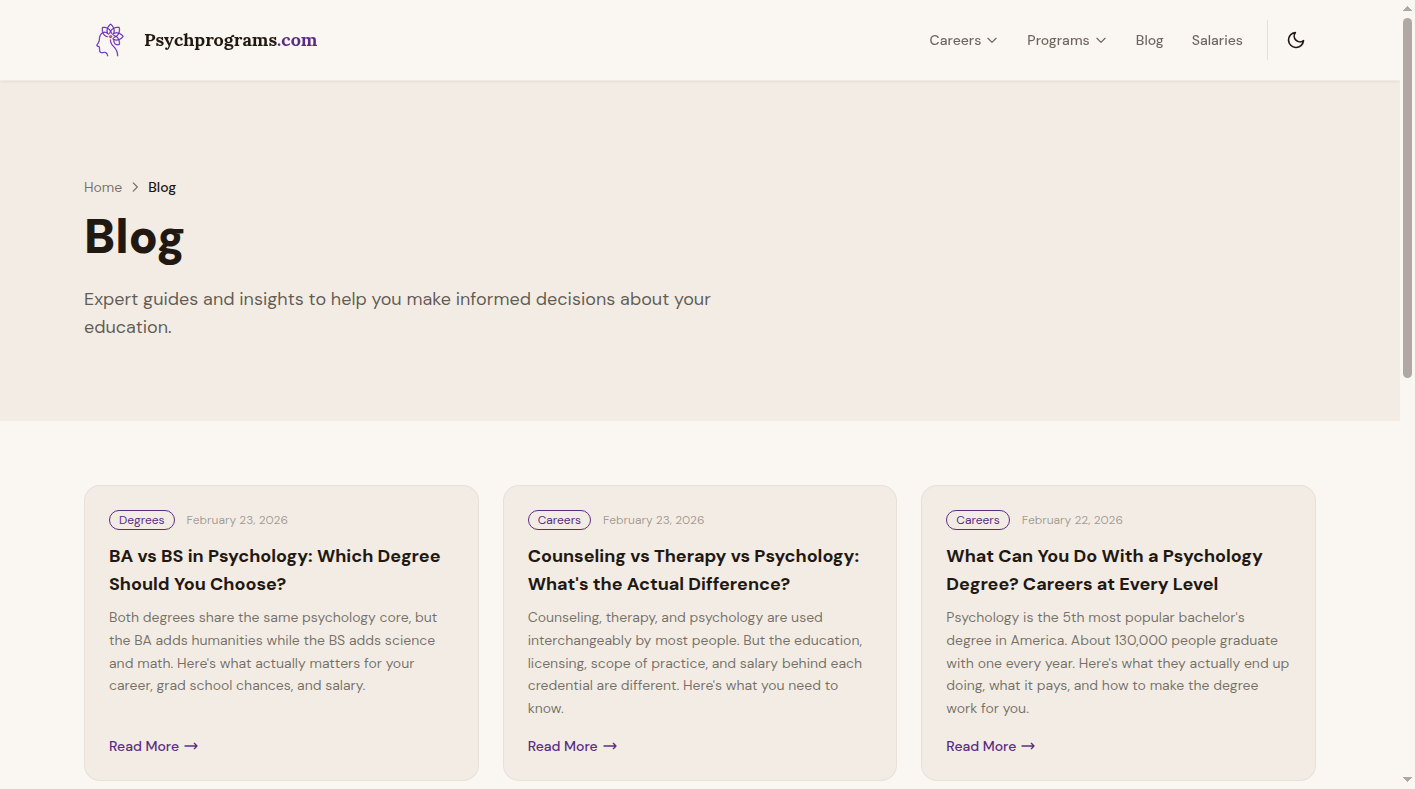Screen dimensions: 1415x789
Task: Click the Degrees category badge
Action: click(141, 519)
